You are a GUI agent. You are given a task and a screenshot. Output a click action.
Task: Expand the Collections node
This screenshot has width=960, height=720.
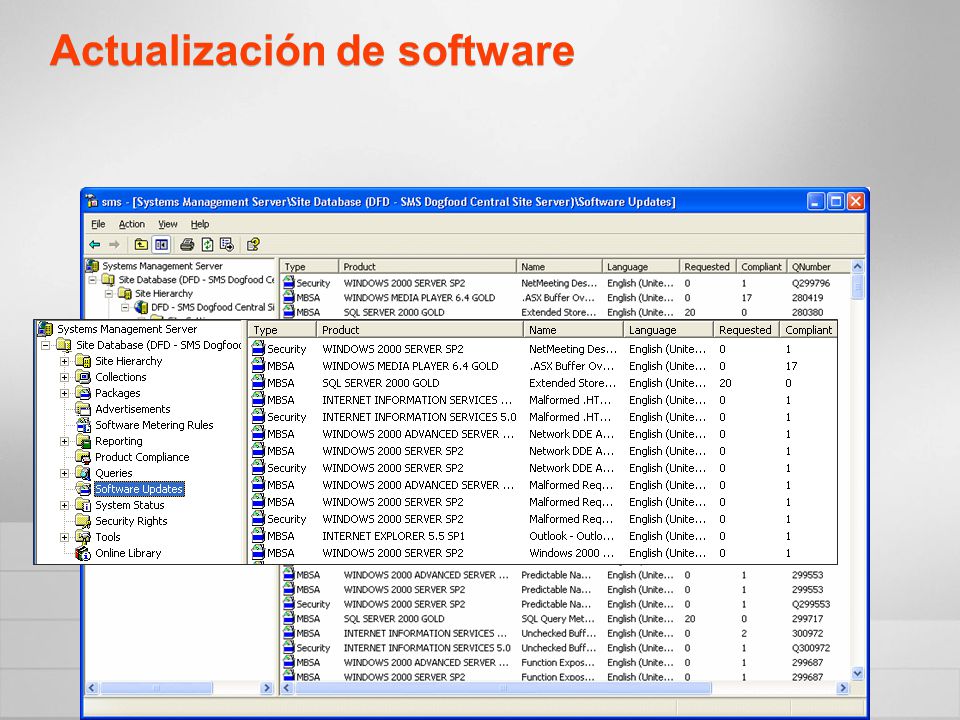[64, 377]
